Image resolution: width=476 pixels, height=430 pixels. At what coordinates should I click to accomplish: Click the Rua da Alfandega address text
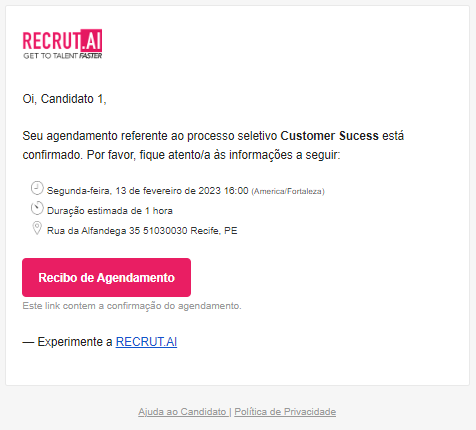pos(142,231)
